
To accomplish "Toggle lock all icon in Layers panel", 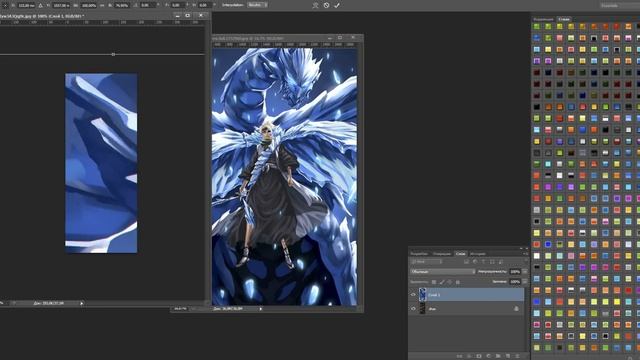I will click(x=458, y=282).
